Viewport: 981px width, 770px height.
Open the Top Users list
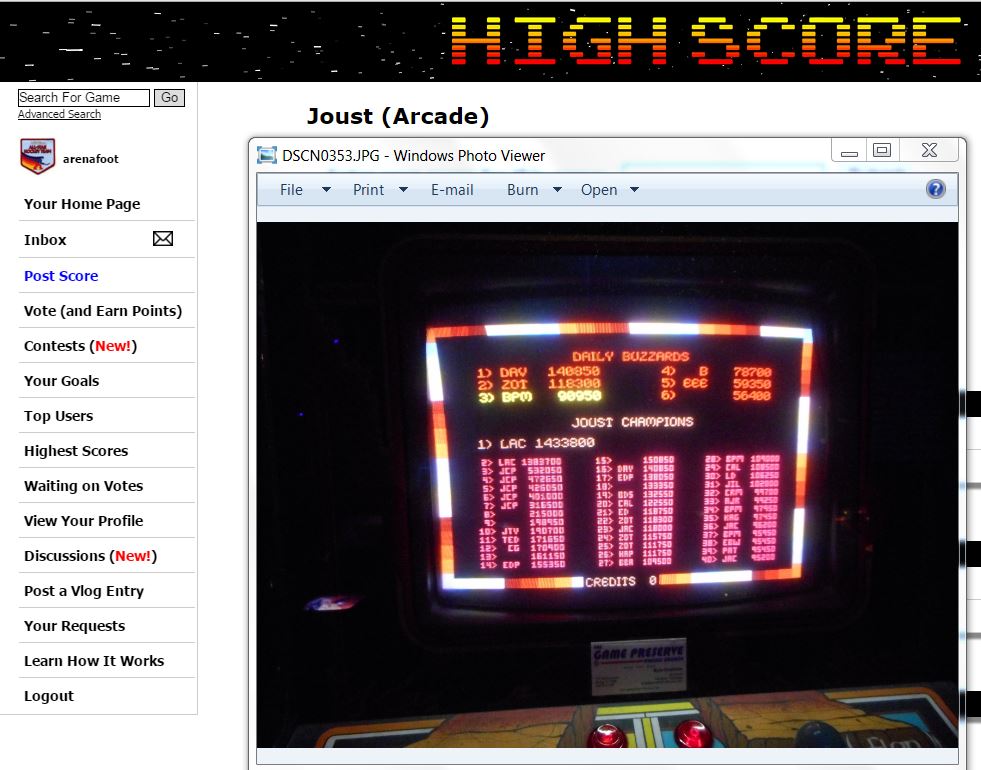(59, 416)
